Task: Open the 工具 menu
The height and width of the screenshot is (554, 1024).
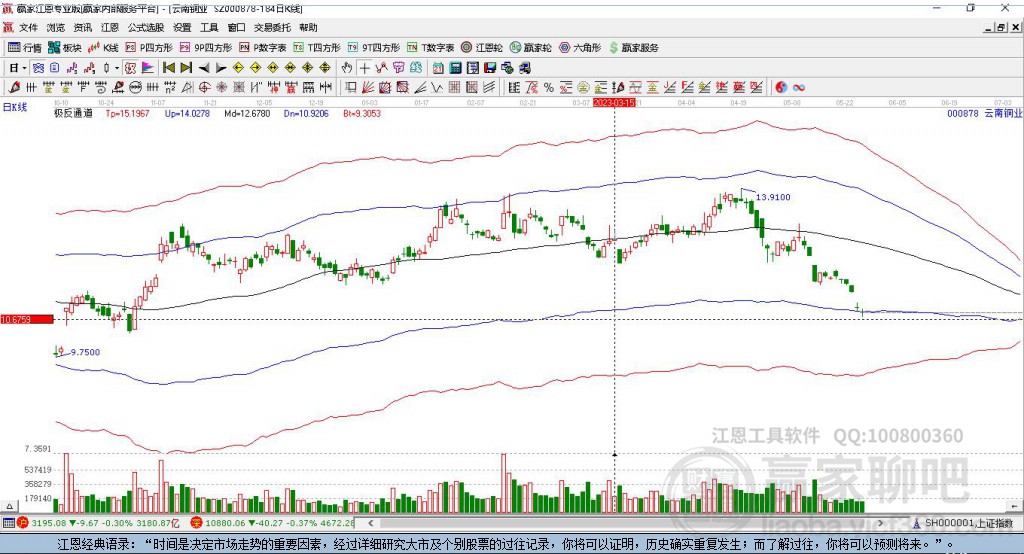Action: tap(209, 27)
